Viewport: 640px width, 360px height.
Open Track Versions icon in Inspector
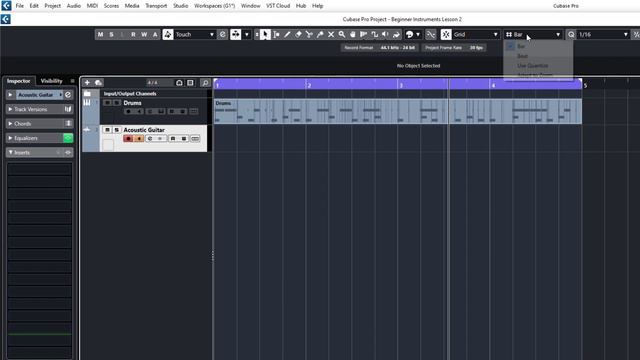(68, 109)
